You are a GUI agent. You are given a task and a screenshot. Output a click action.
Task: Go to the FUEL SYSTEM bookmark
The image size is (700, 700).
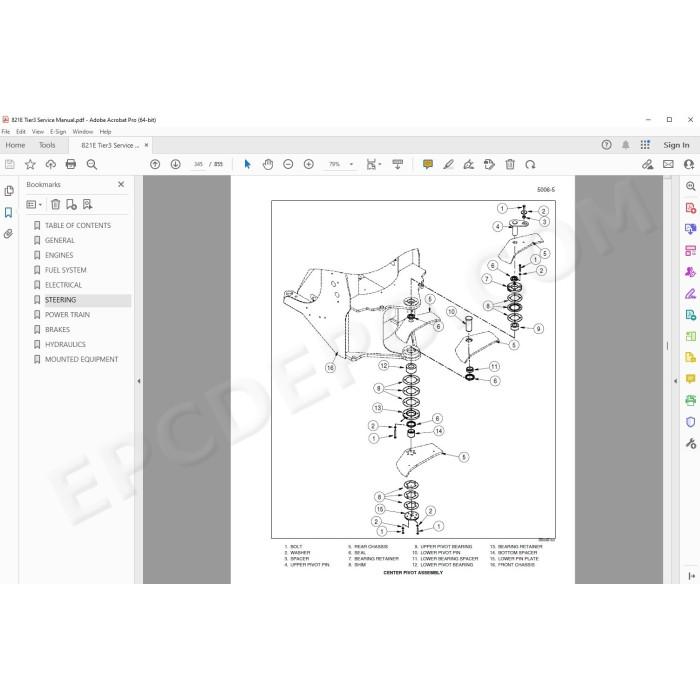click(66, 270)
